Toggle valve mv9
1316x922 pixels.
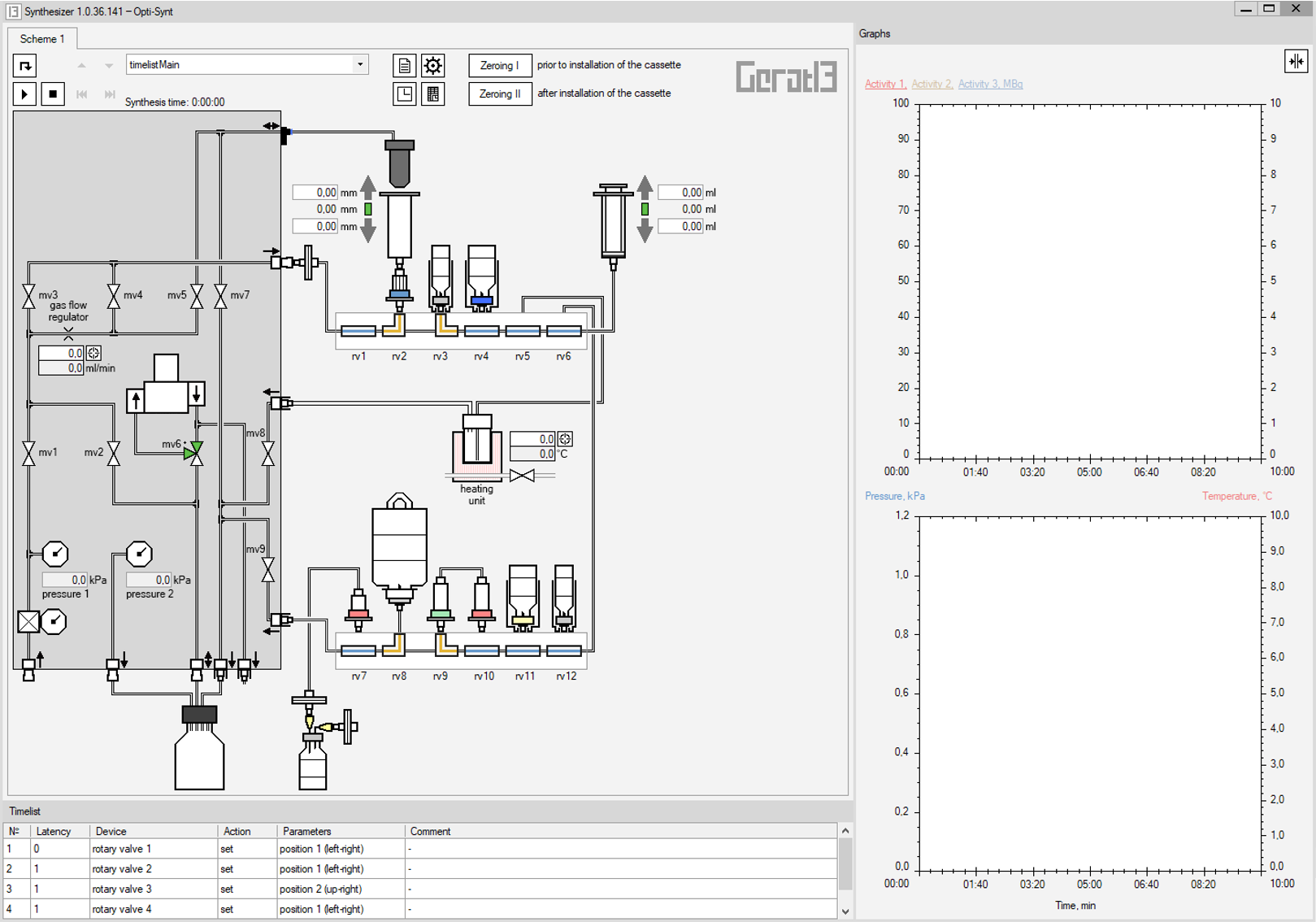point(268,569)
